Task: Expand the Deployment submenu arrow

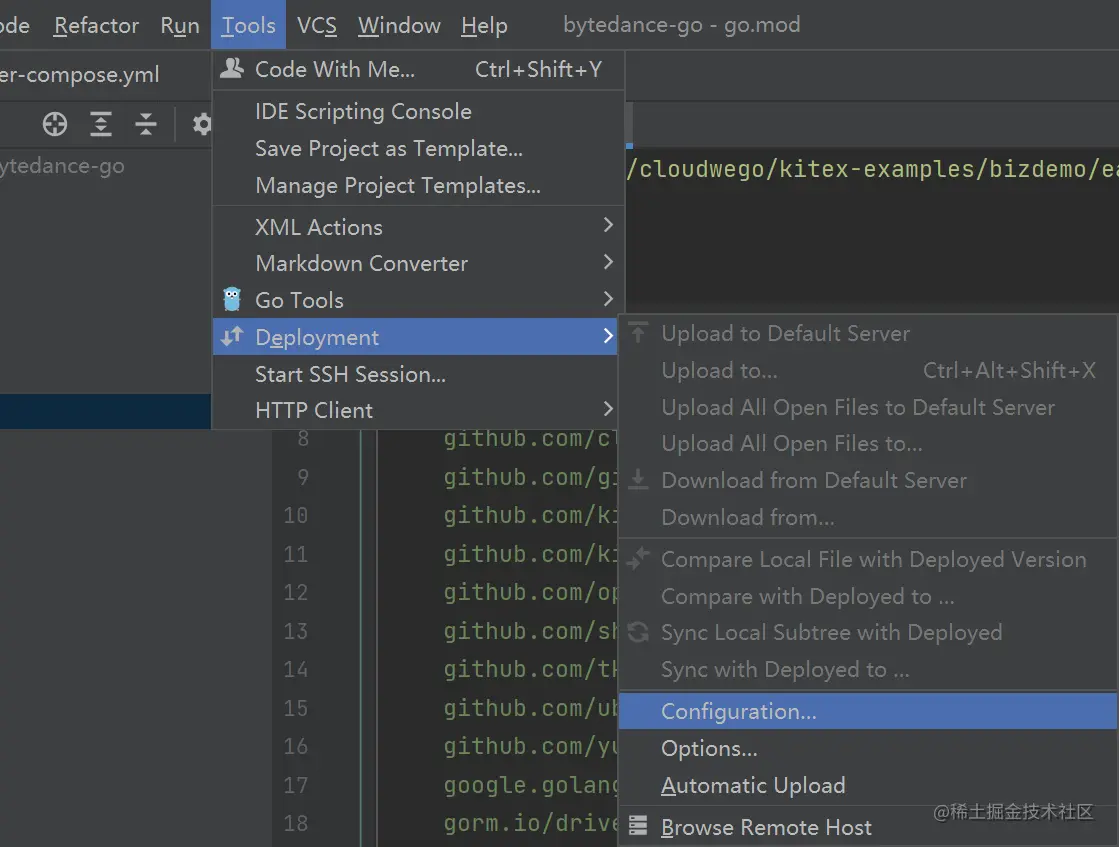Action: click(608, 335)
